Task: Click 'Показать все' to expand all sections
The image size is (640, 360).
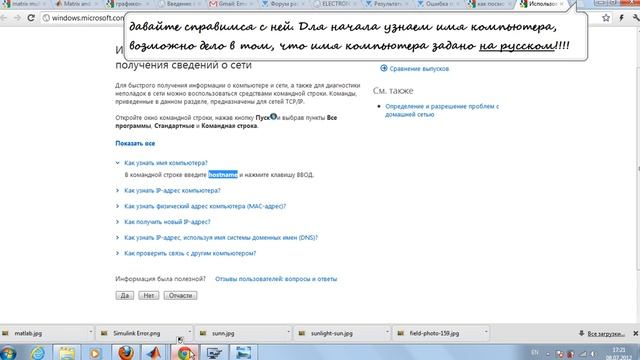Action: click(x=135, y=143)
